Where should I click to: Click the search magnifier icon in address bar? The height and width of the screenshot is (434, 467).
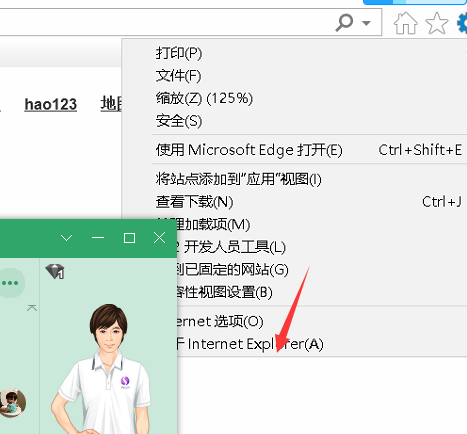344,22
